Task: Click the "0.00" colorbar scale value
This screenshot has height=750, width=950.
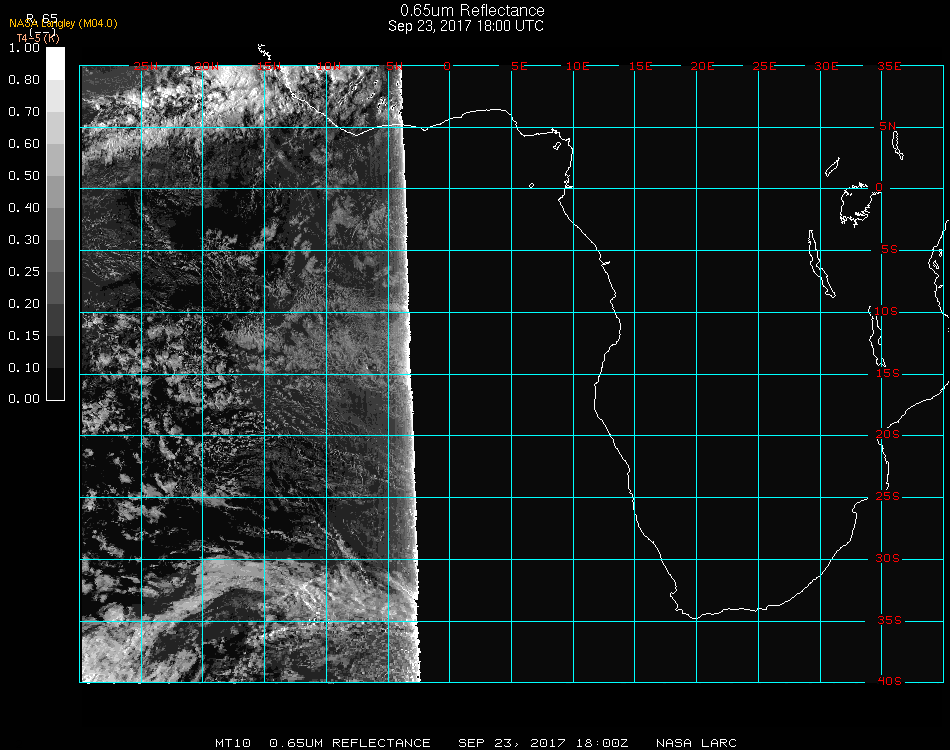Action: click(24, 399)
